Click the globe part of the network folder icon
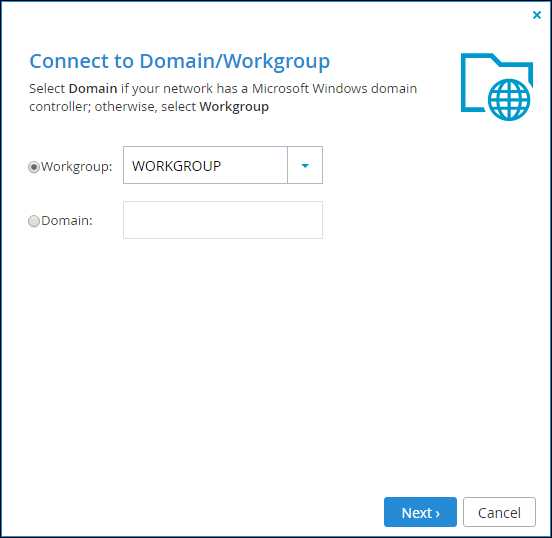The width and height of the screenshot is (552, 538). [x=509, y=100]
